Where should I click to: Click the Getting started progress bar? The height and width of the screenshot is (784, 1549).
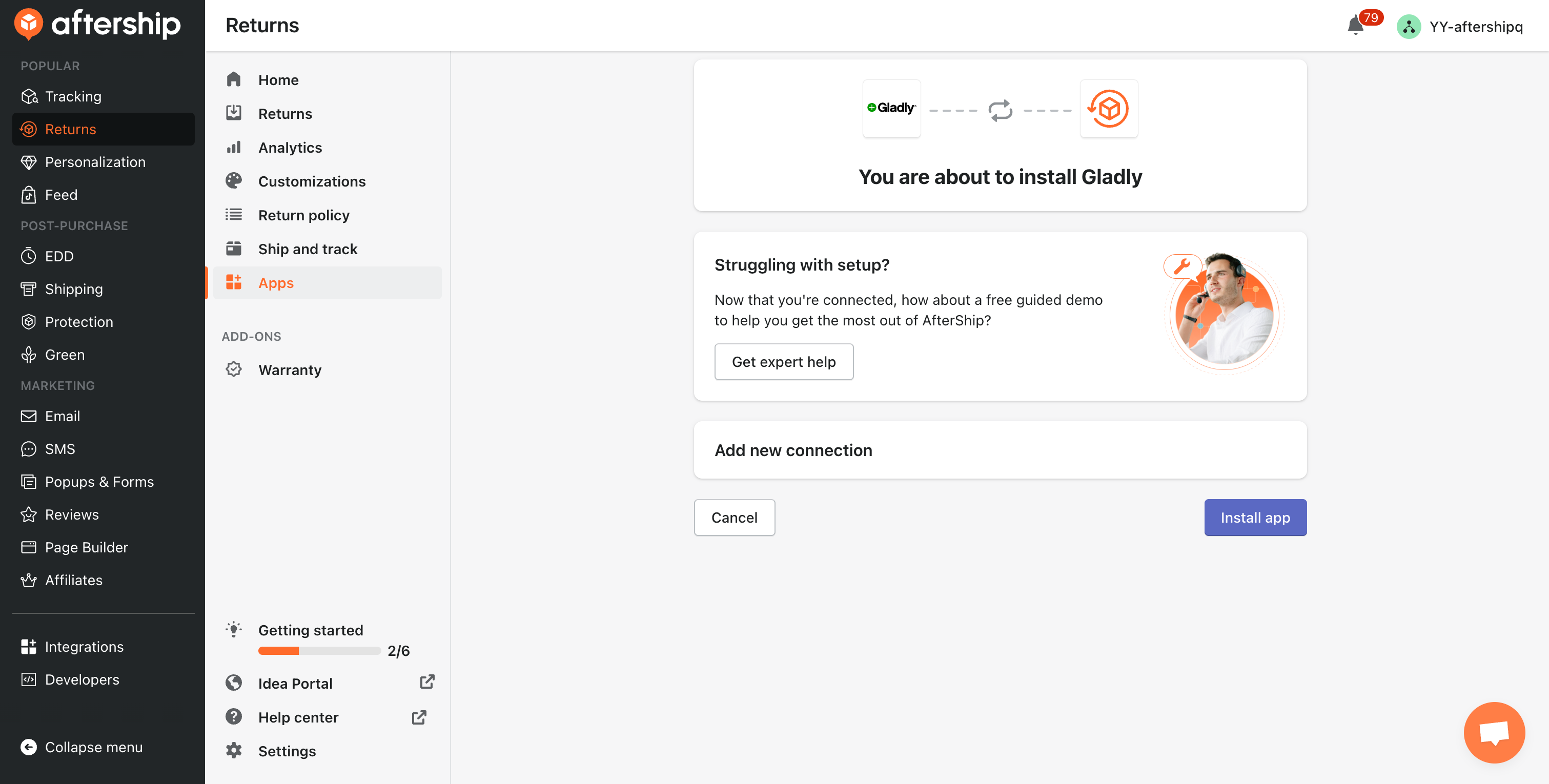319,651
